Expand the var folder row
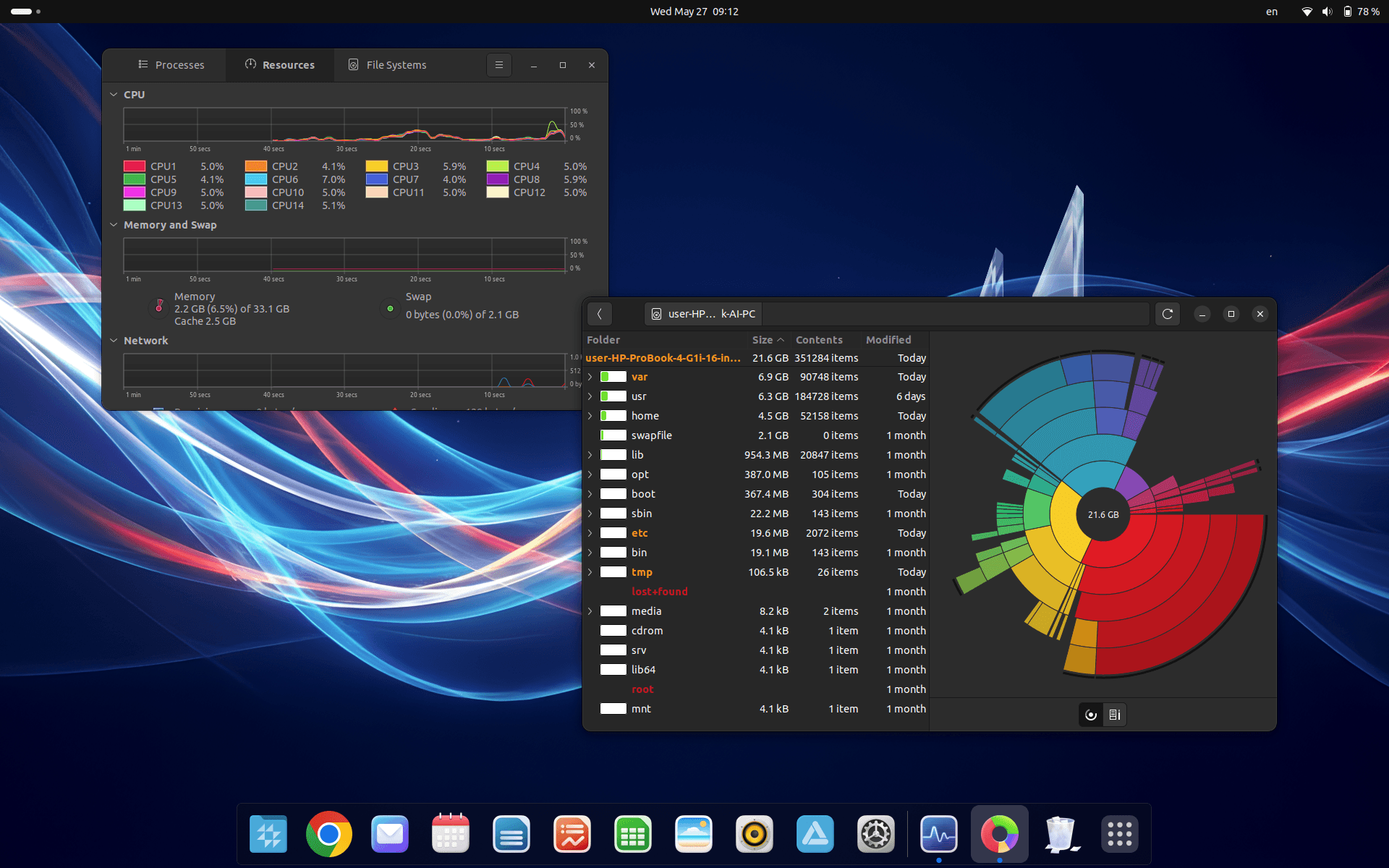 coord(590,377)
